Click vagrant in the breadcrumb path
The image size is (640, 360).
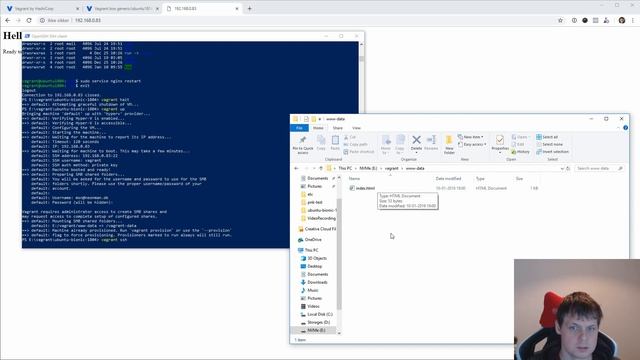click(391, 169)
